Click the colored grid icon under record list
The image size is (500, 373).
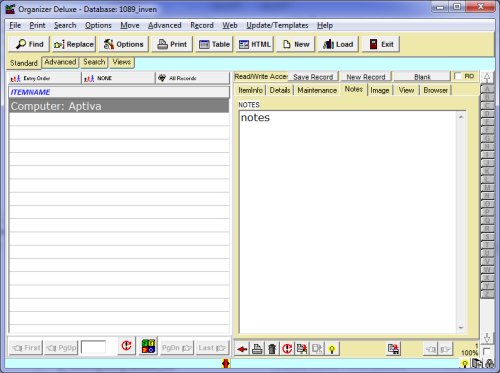[x=148, y=346]
